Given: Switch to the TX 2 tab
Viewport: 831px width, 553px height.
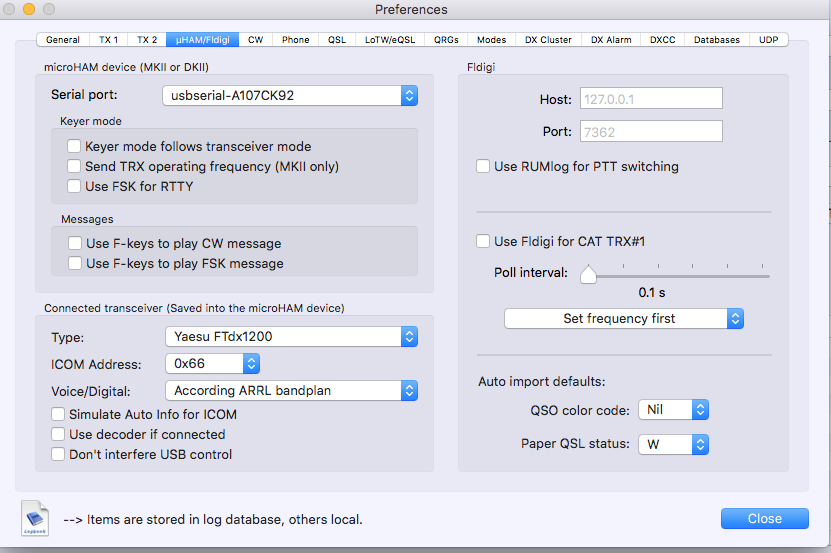Looking at the screenshot, I should tap(147, 40).
